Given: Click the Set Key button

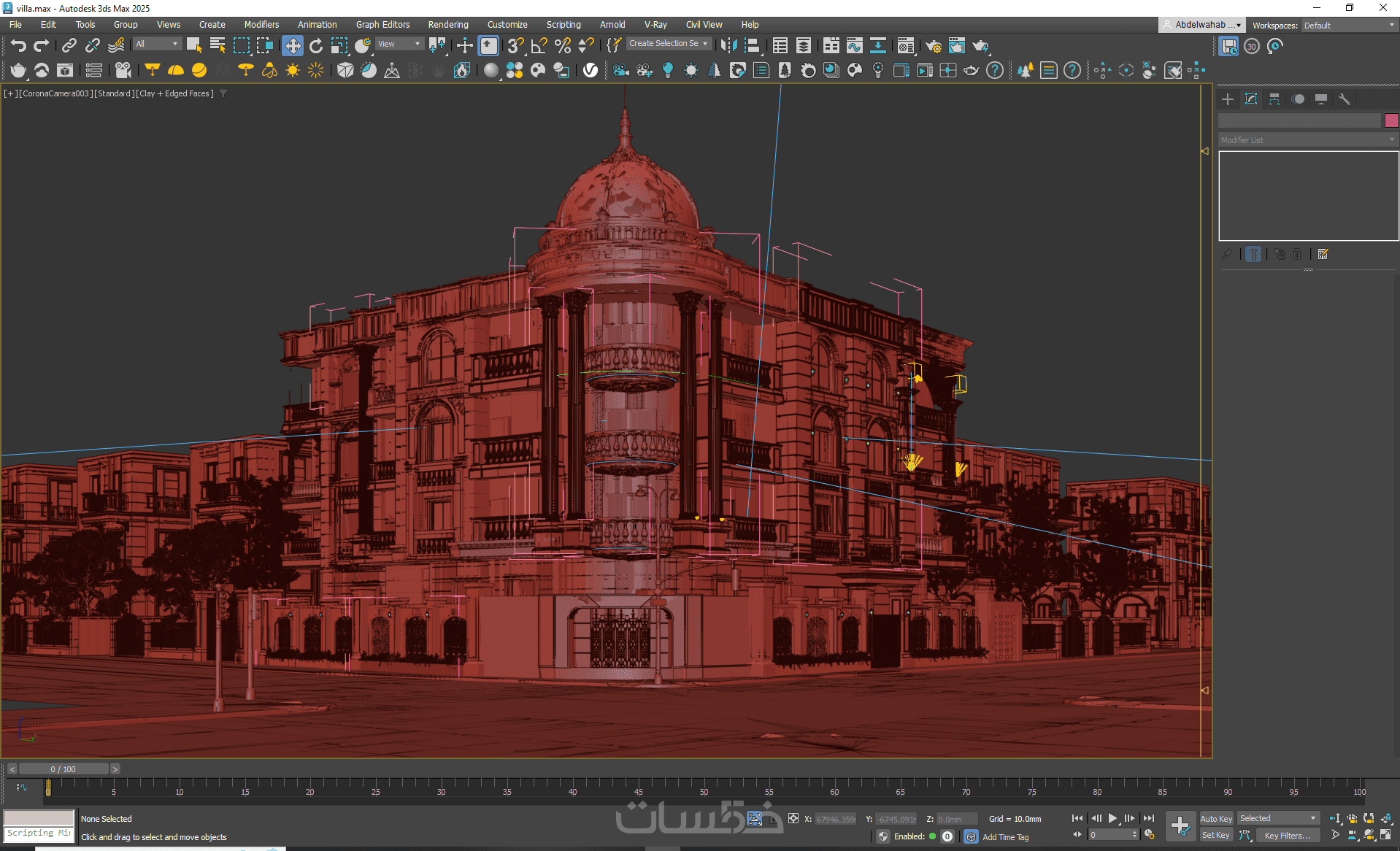Looking at the screenshot, I should point(1215,836).
